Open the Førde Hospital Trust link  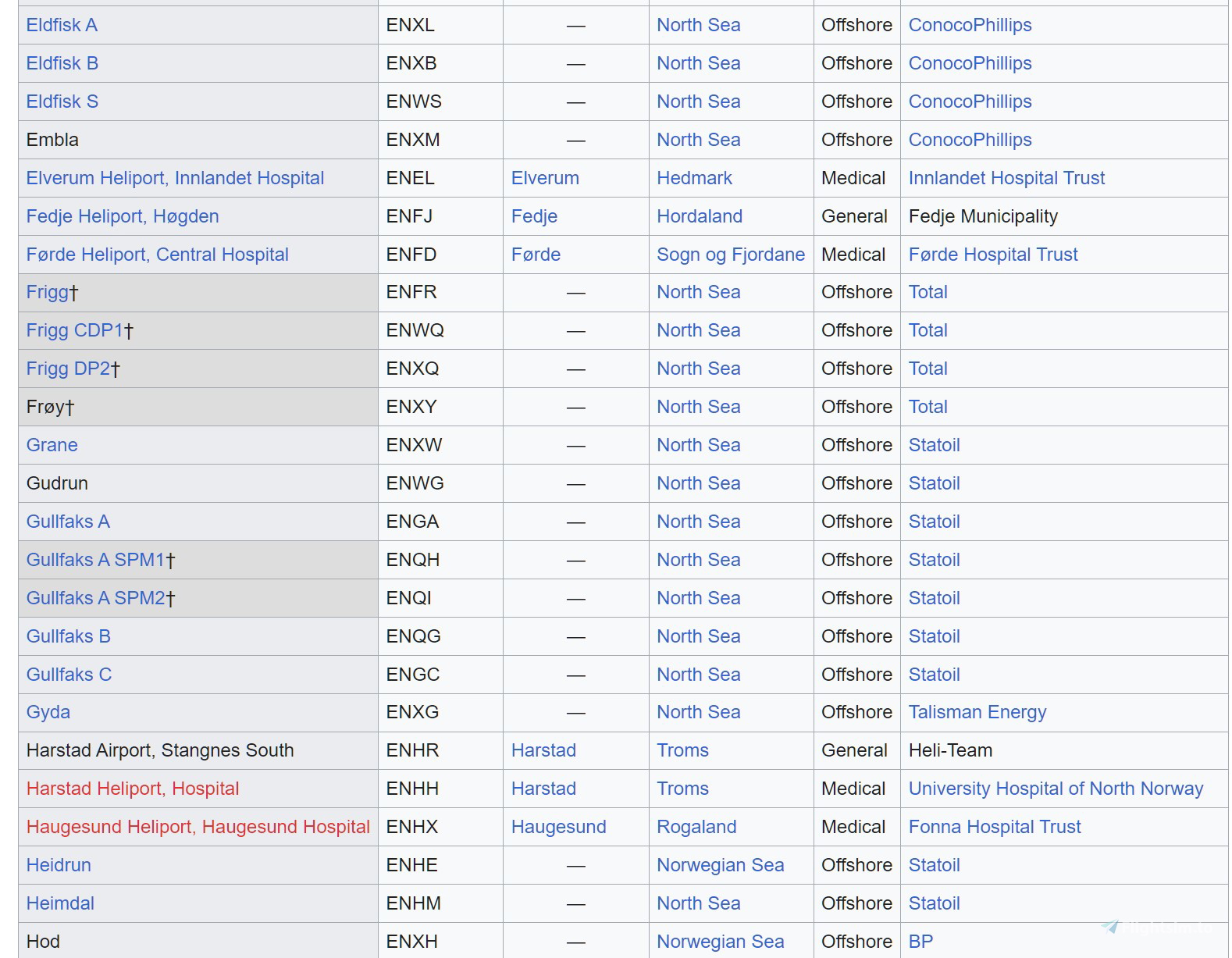[993, 255]
